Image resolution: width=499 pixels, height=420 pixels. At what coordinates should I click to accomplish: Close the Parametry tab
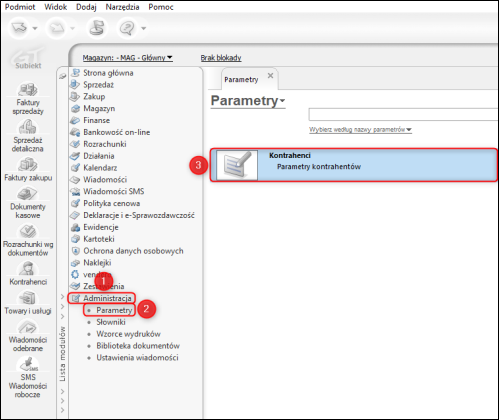click(270, 76)
